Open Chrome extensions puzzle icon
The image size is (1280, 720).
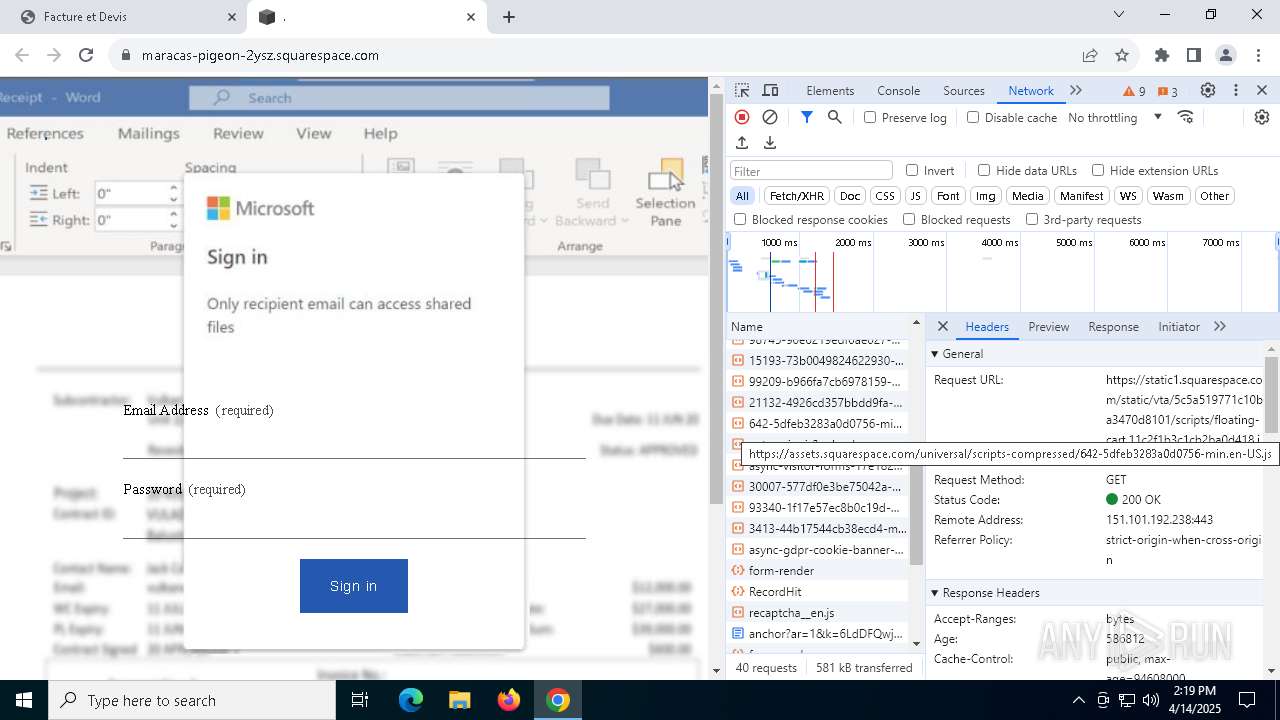1162,55
